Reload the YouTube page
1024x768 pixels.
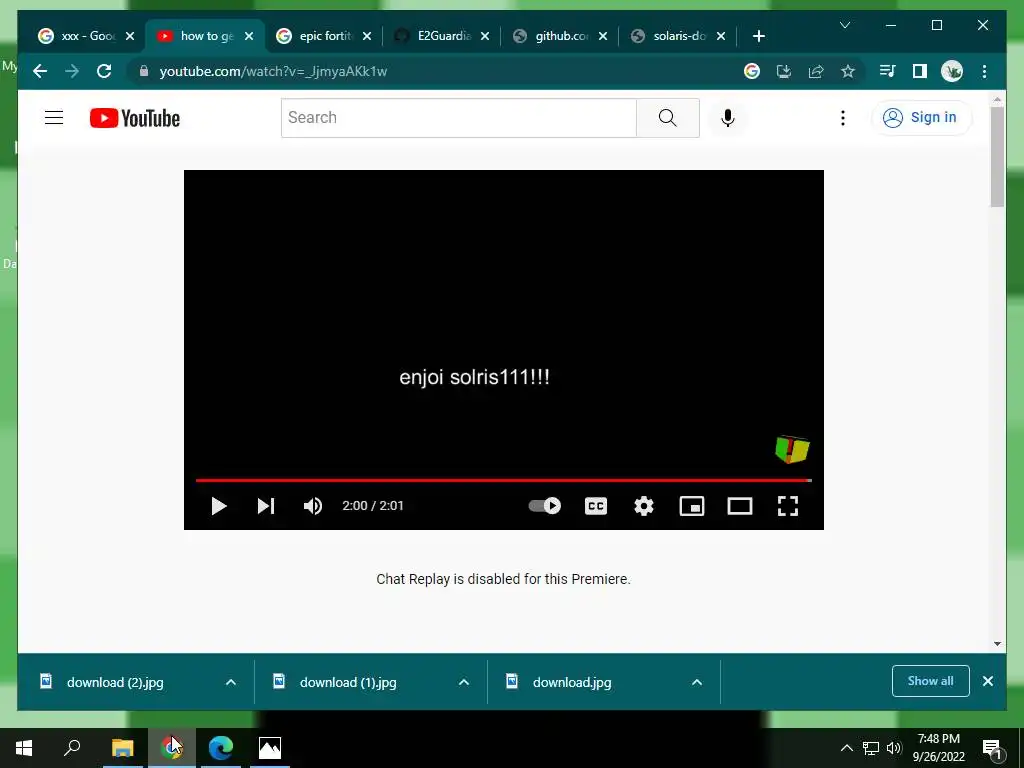point(104,71)
